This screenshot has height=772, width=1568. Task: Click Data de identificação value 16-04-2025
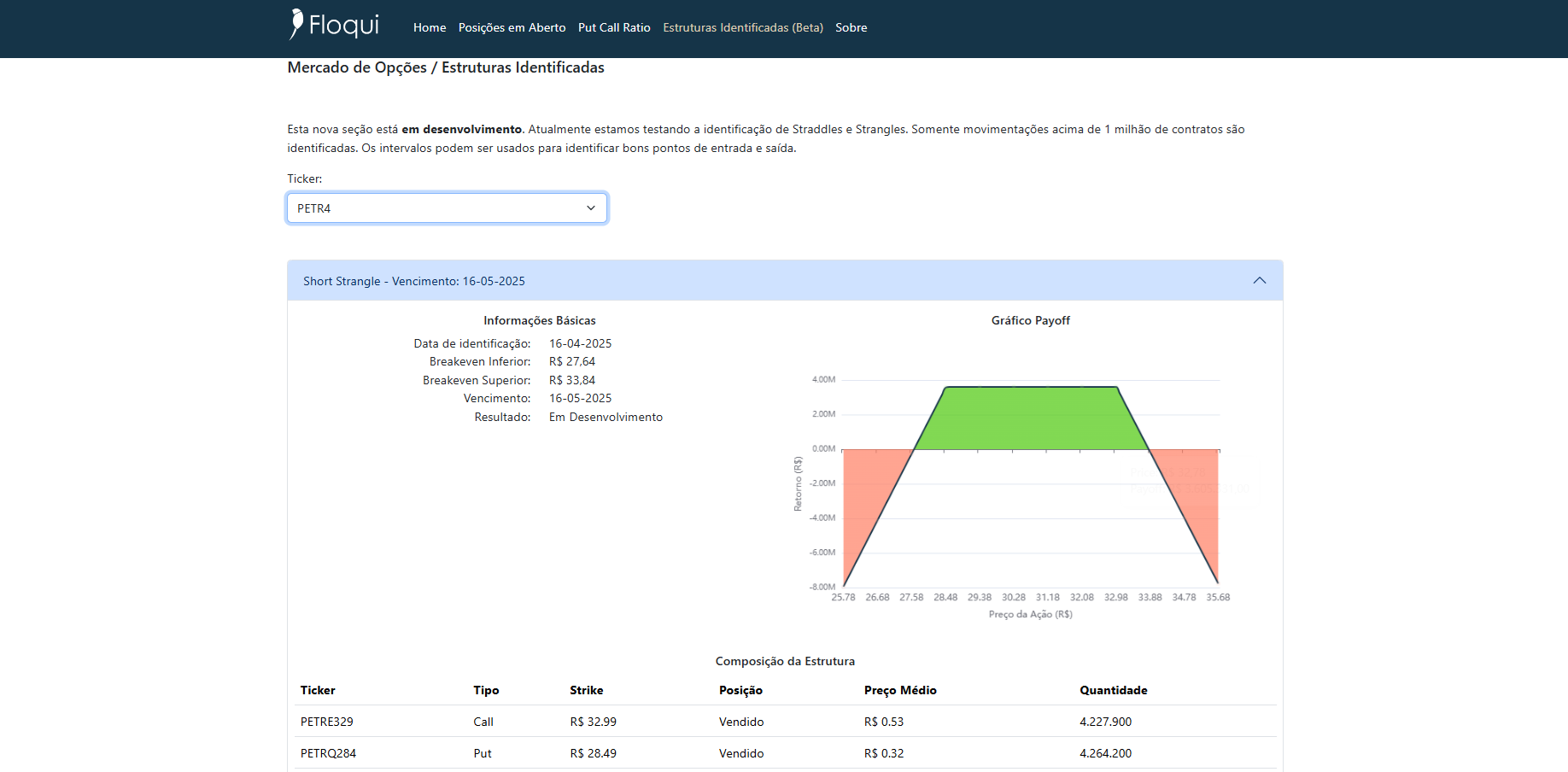tap(581, 343)
